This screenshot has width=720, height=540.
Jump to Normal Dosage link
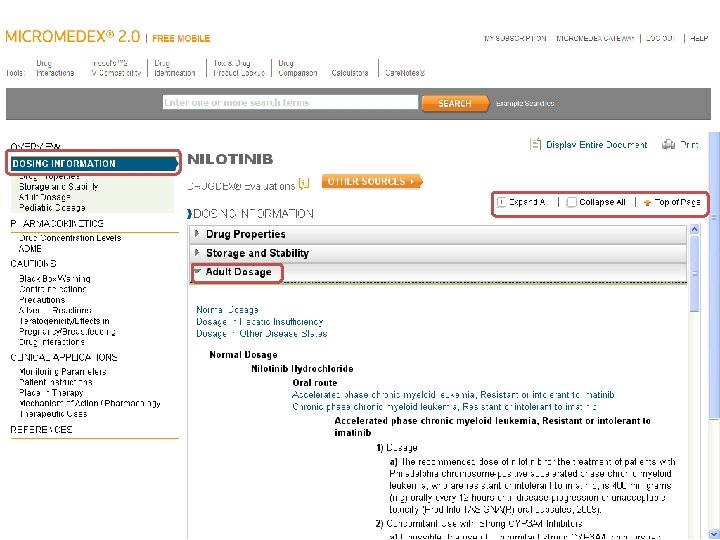tap(227, 310)
